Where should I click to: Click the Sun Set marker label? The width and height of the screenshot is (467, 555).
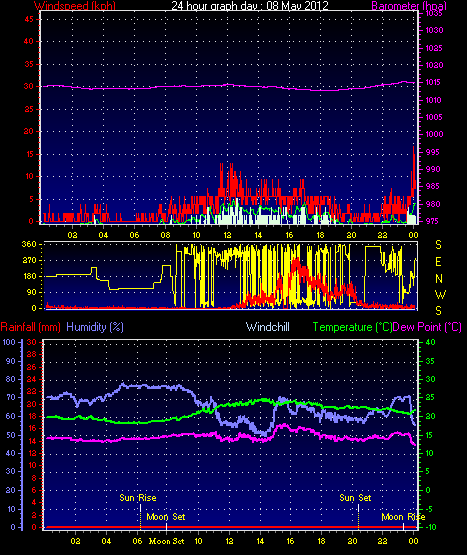coord(355,498)
